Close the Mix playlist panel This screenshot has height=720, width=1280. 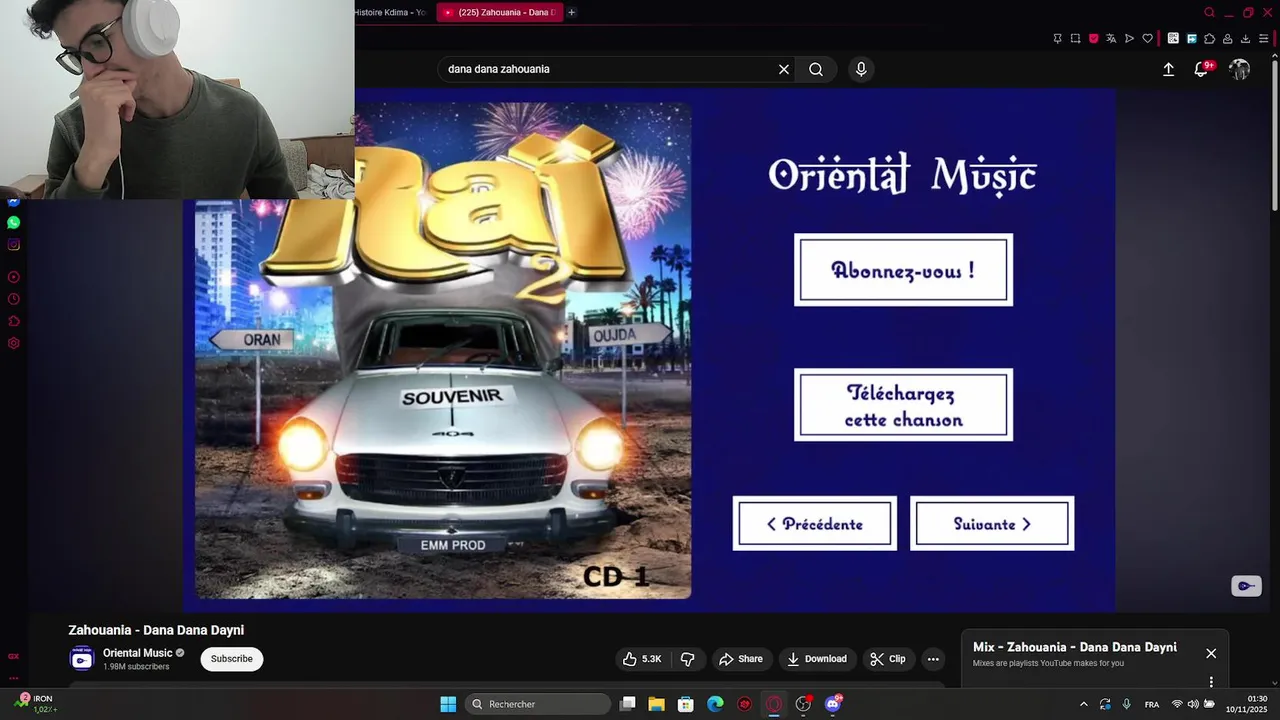click(1211, 653)
